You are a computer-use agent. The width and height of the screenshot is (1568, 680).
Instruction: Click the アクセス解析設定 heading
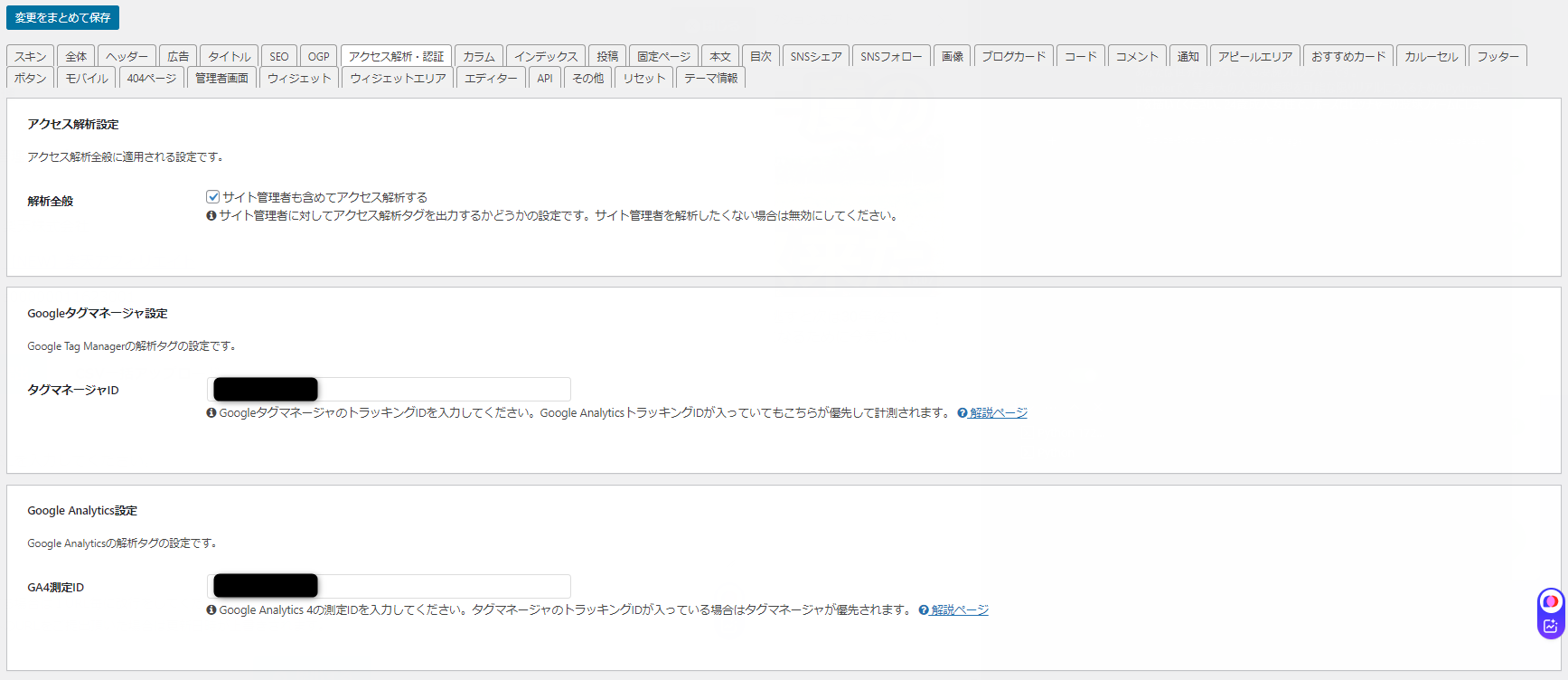[73, 124]
